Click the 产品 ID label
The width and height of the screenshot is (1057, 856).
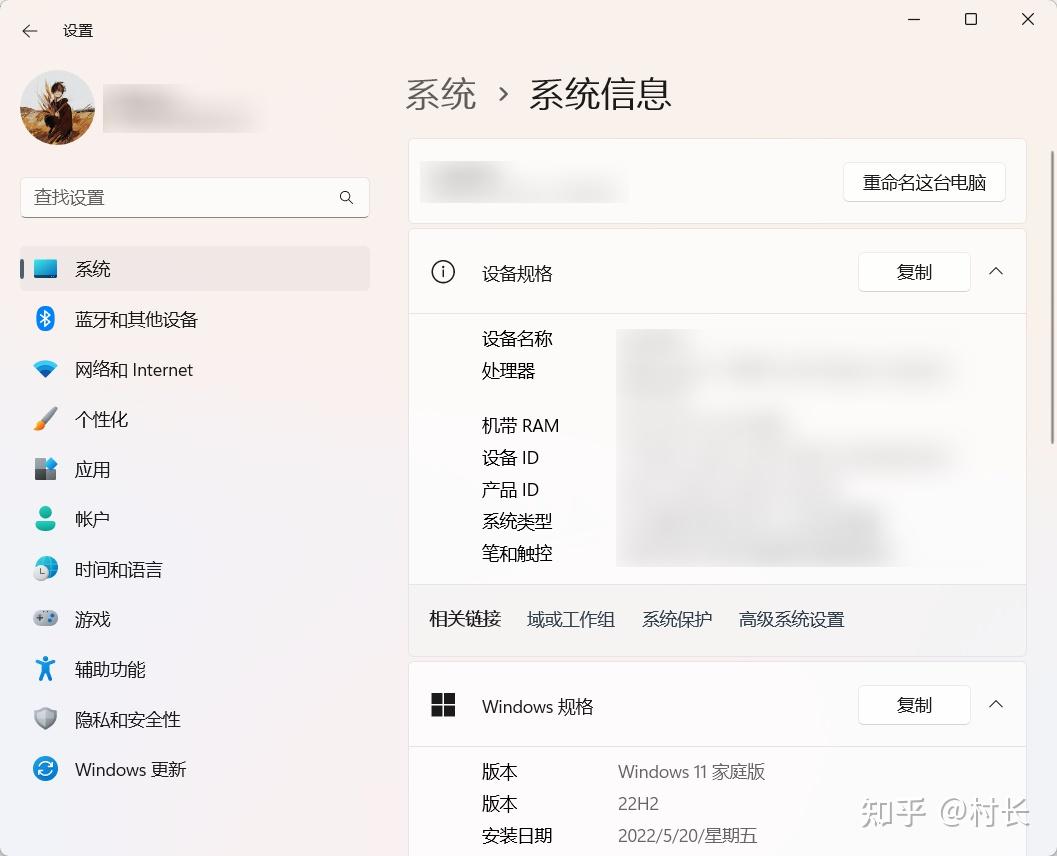510,489
